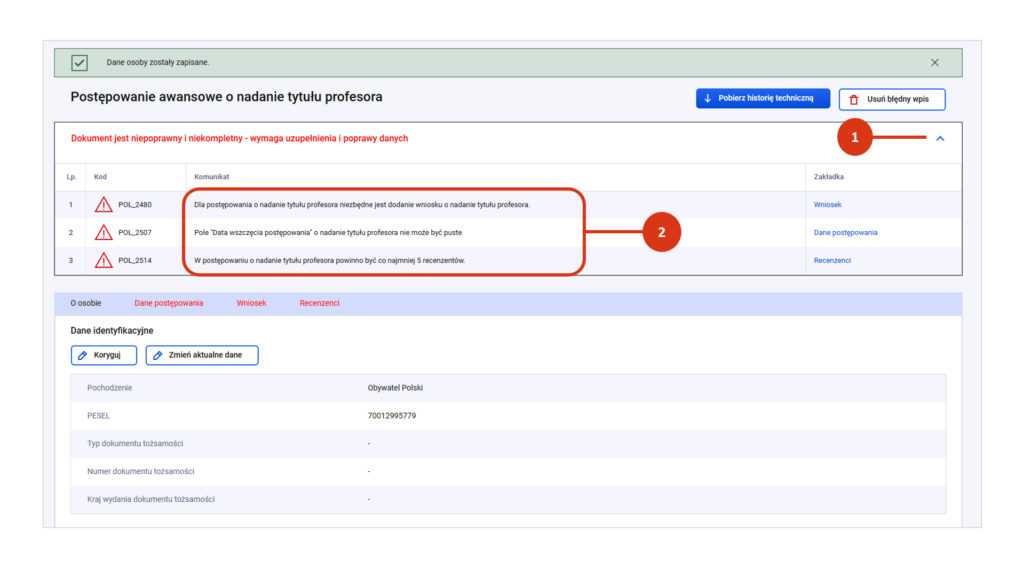Screen dimensions: 1024x568
Task: Click warning icon for POL_2514
Action: click(104, 260)
